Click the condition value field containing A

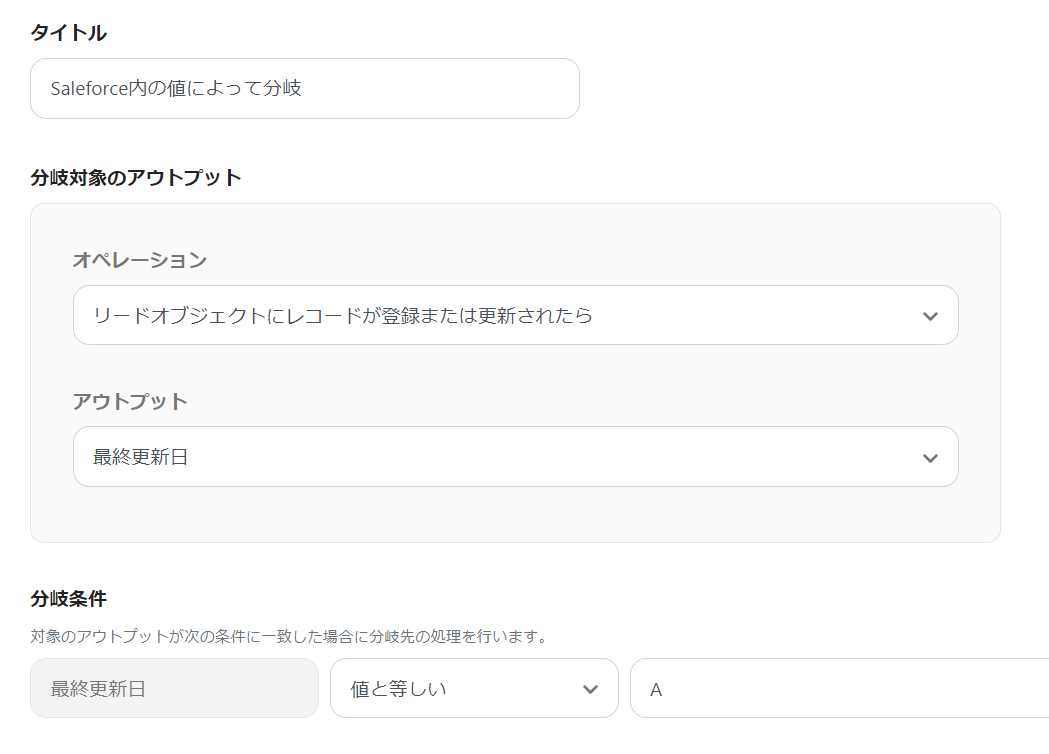point(840,689)
